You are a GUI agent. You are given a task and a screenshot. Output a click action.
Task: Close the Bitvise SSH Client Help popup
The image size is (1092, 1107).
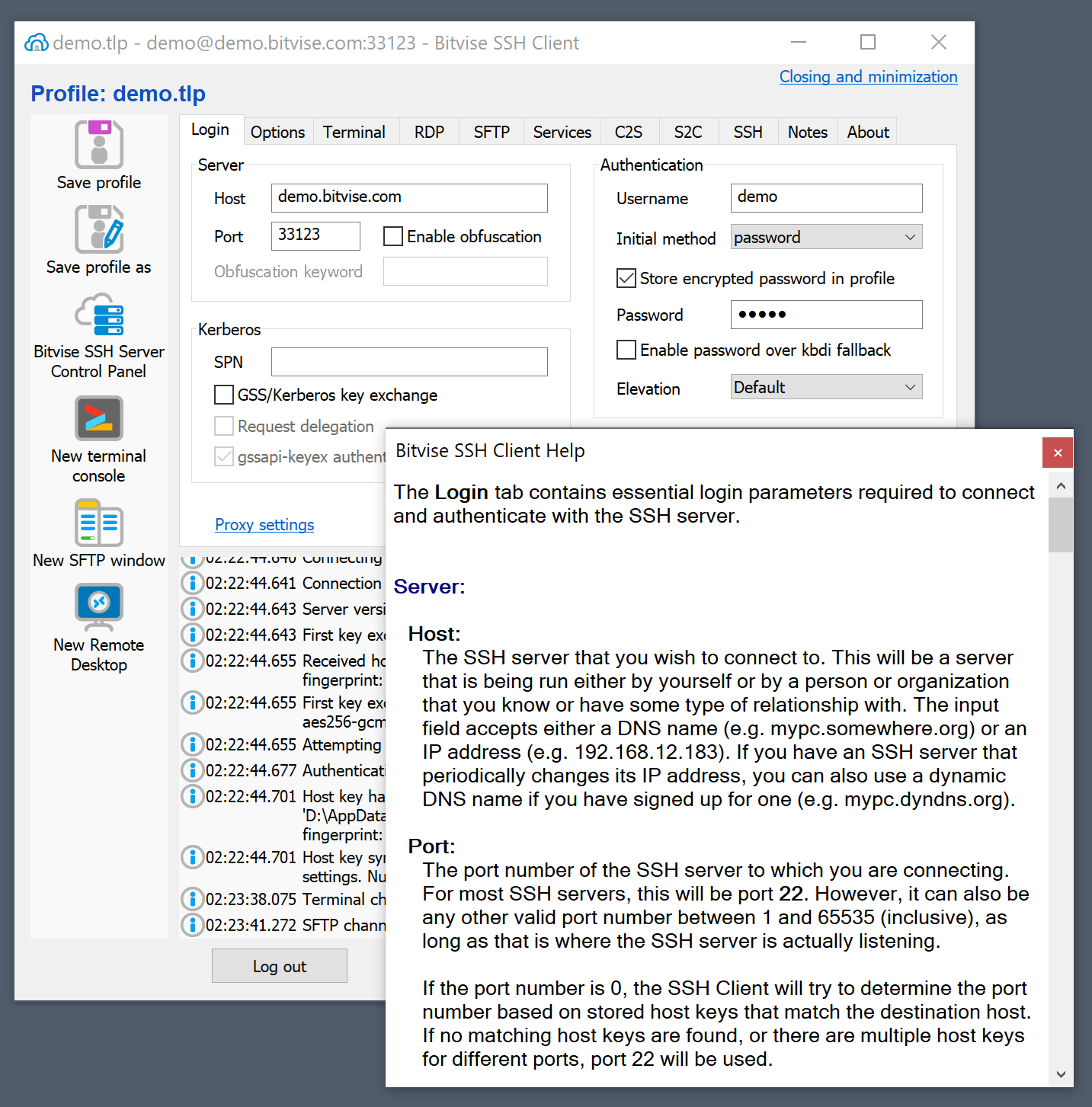tap(1057, 453)
